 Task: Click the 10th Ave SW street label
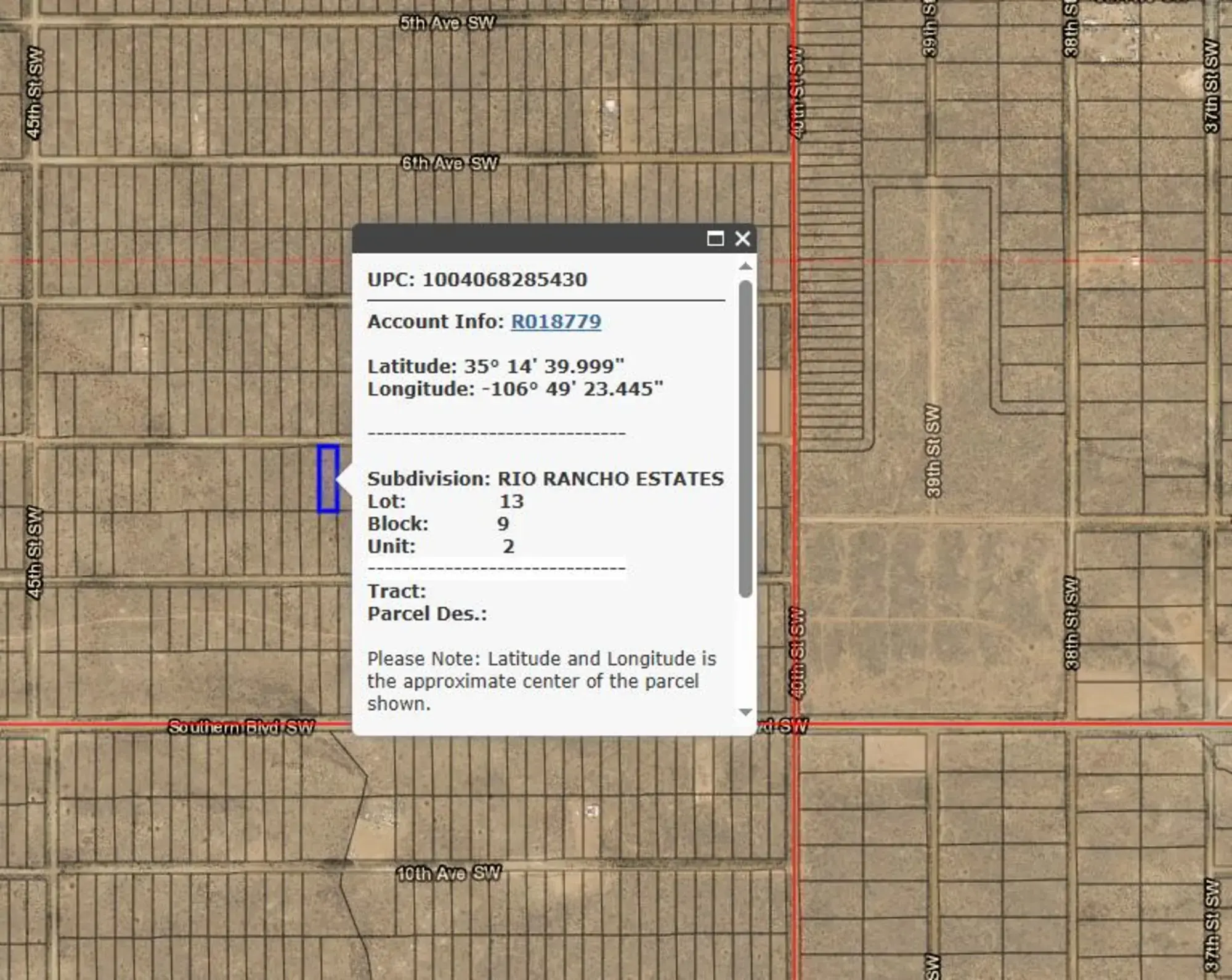pos(448,873)
